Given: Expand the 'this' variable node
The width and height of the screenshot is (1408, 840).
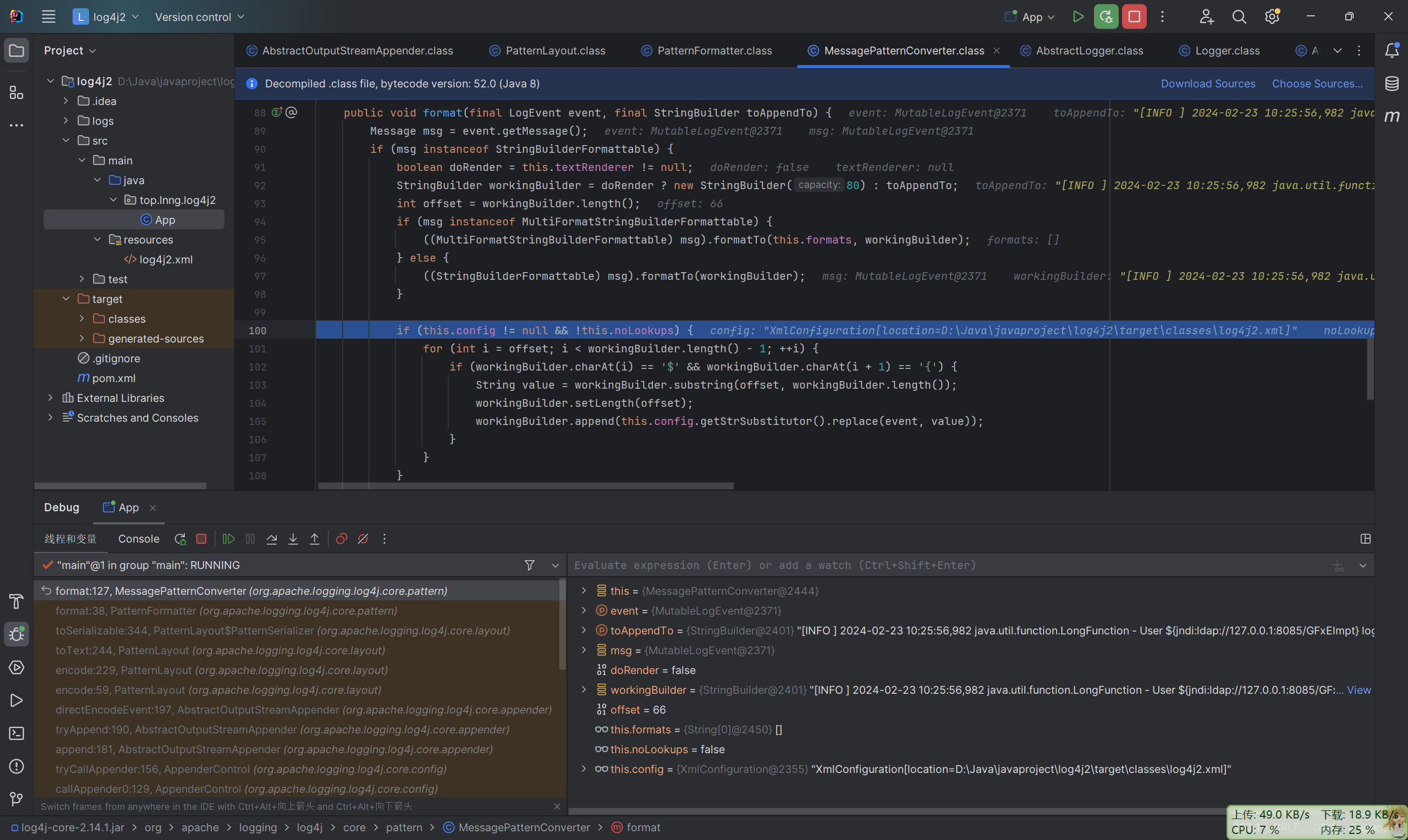Looking at the screenshot, I should coord(584,590).
